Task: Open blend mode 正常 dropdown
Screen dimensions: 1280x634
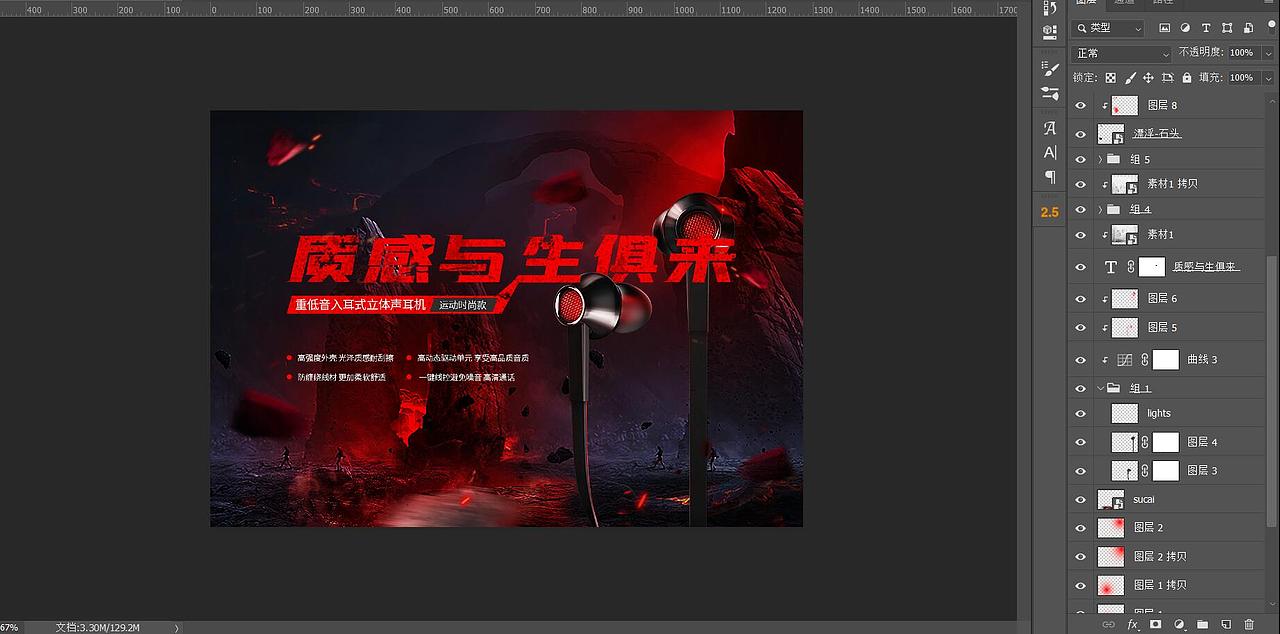Action: click(x=1122, y=53)
